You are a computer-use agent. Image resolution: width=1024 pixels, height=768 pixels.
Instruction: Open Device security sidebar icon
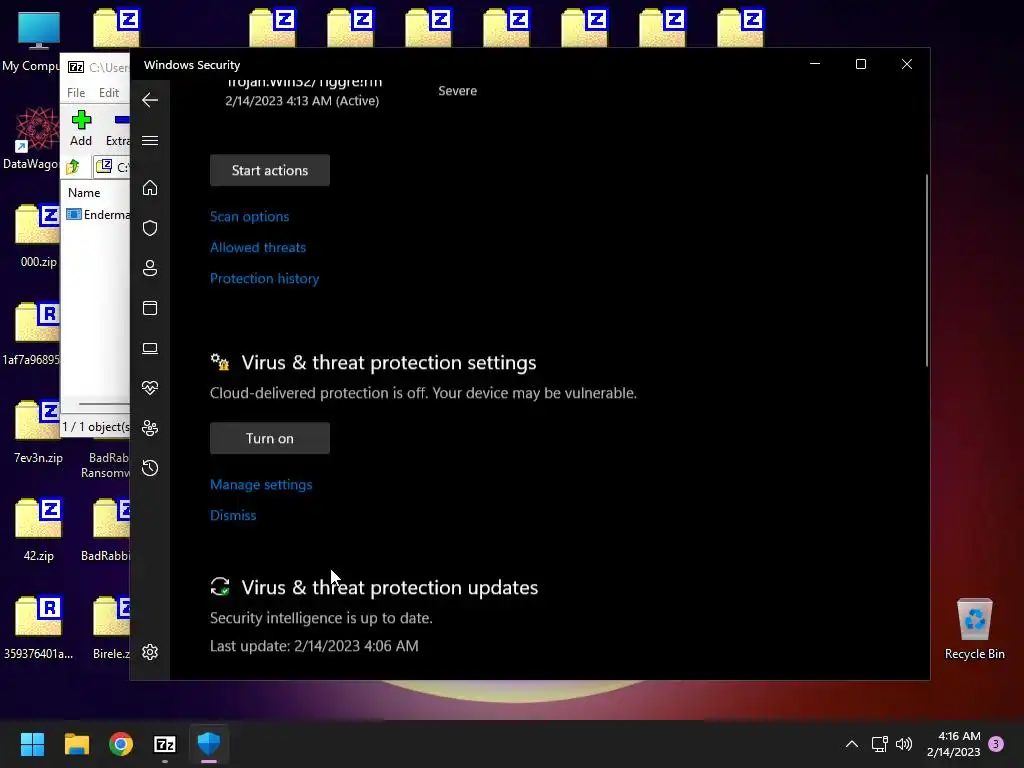pos(150,348)
